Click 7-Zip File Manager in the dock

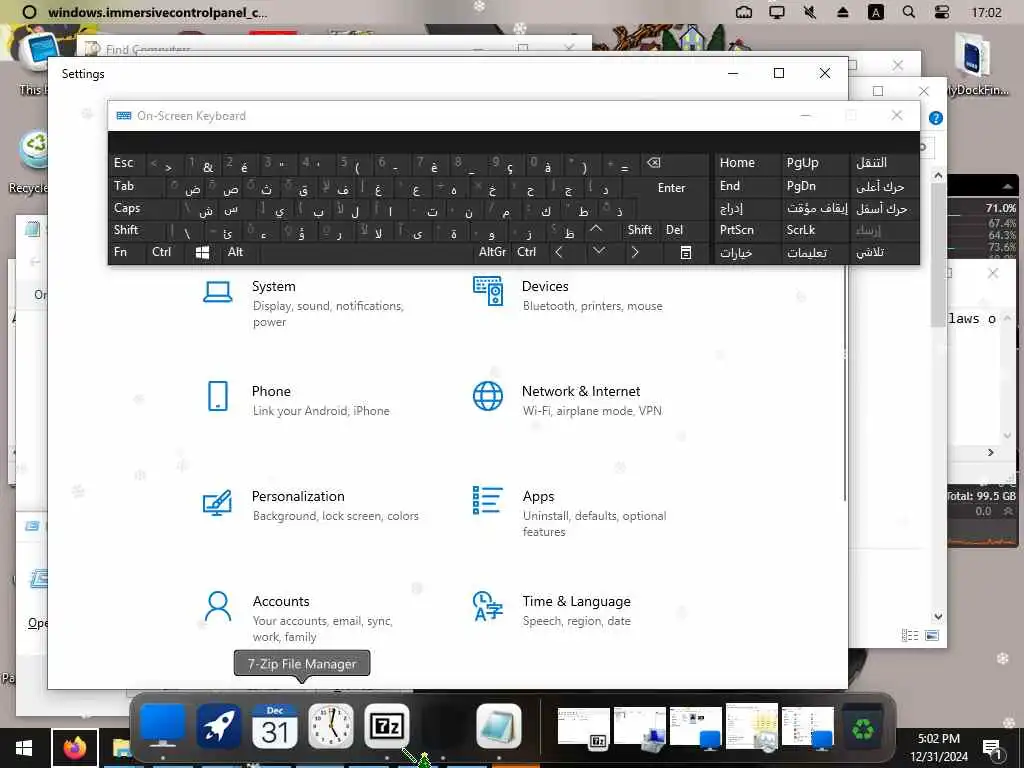pos(387,726)
